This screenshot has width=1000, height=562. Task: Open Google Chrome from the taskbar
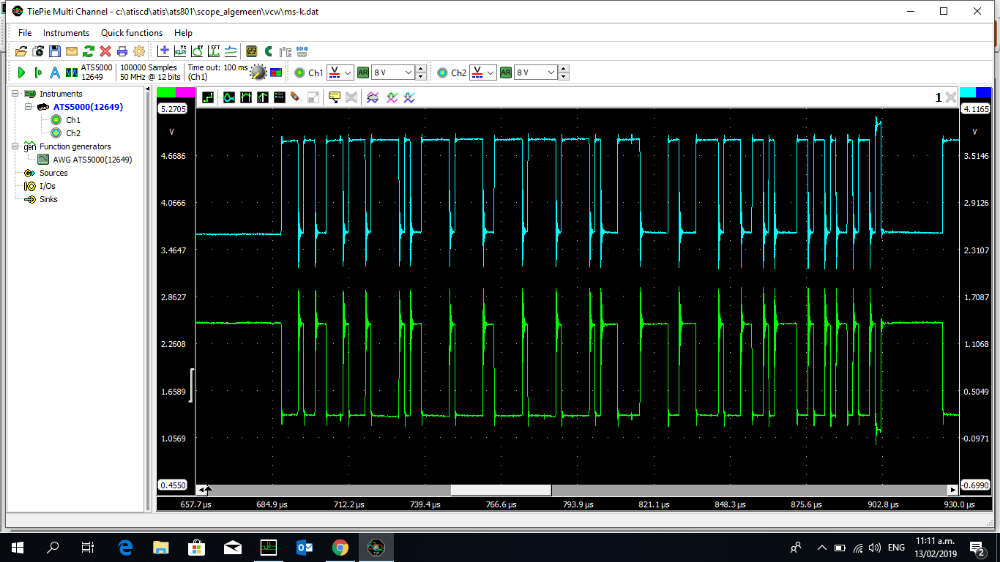pyautogui.click(x=340, y=547)
